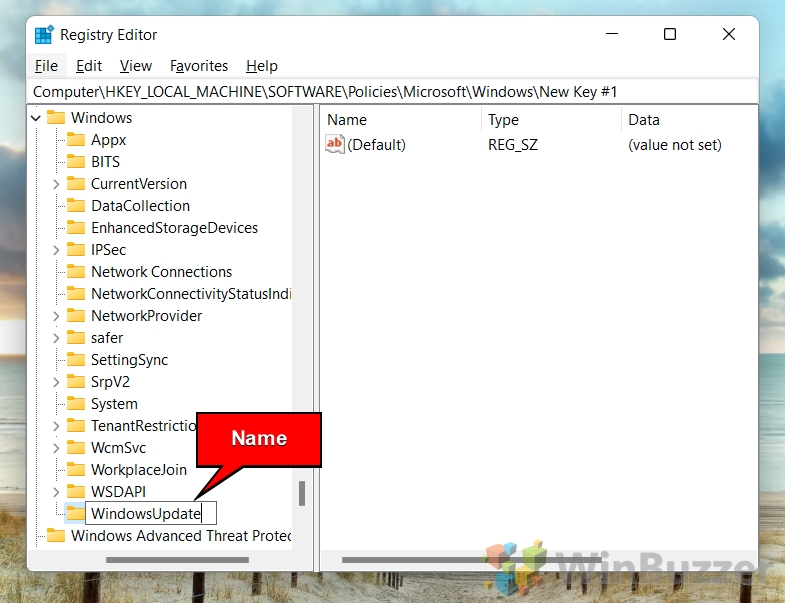
Task: Click the (value not set) data cell
Action: point(675,145)
